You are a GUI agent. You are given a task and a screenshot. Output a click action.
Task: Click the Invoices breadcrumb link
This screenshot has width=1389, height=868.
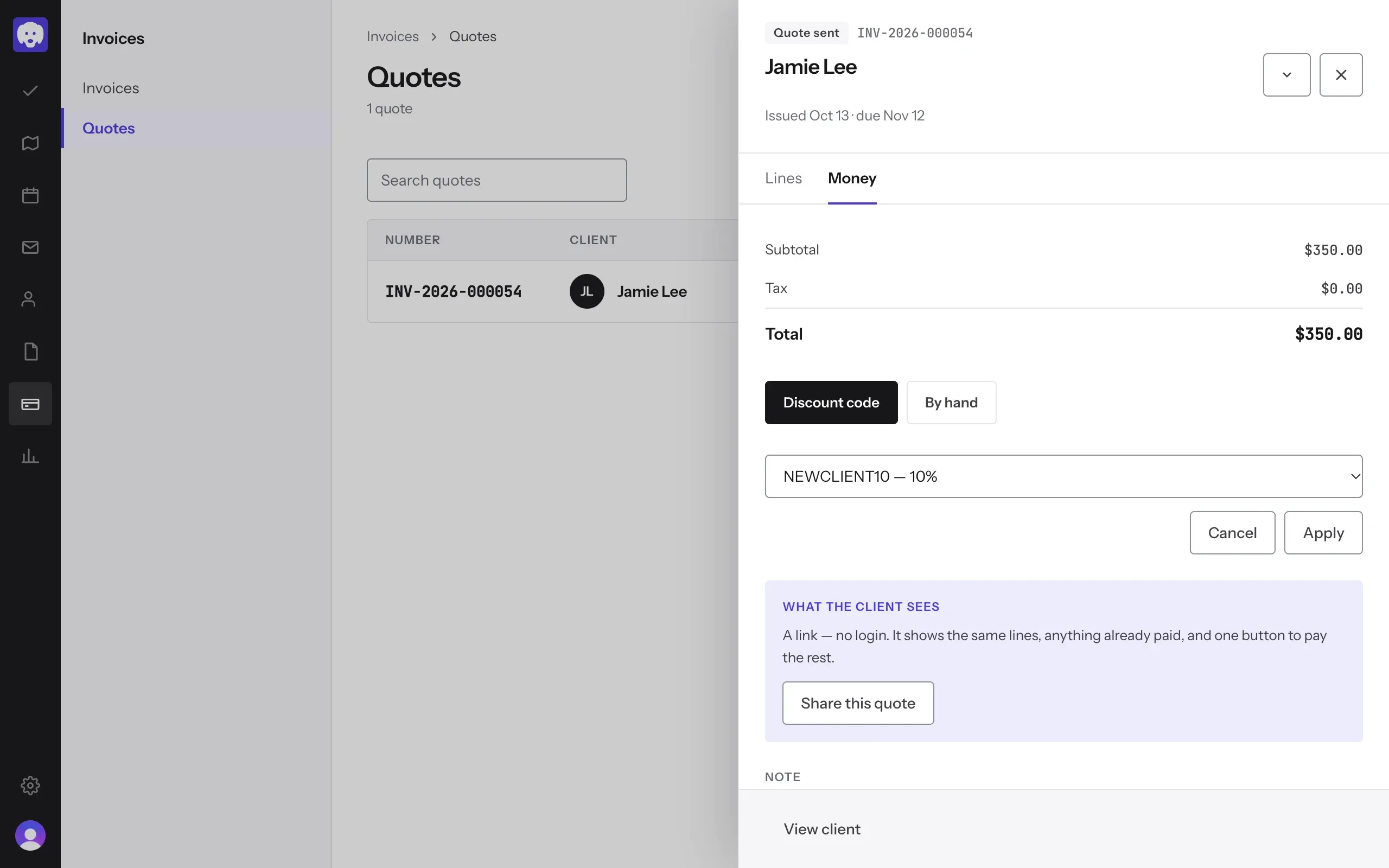[393, 36]
